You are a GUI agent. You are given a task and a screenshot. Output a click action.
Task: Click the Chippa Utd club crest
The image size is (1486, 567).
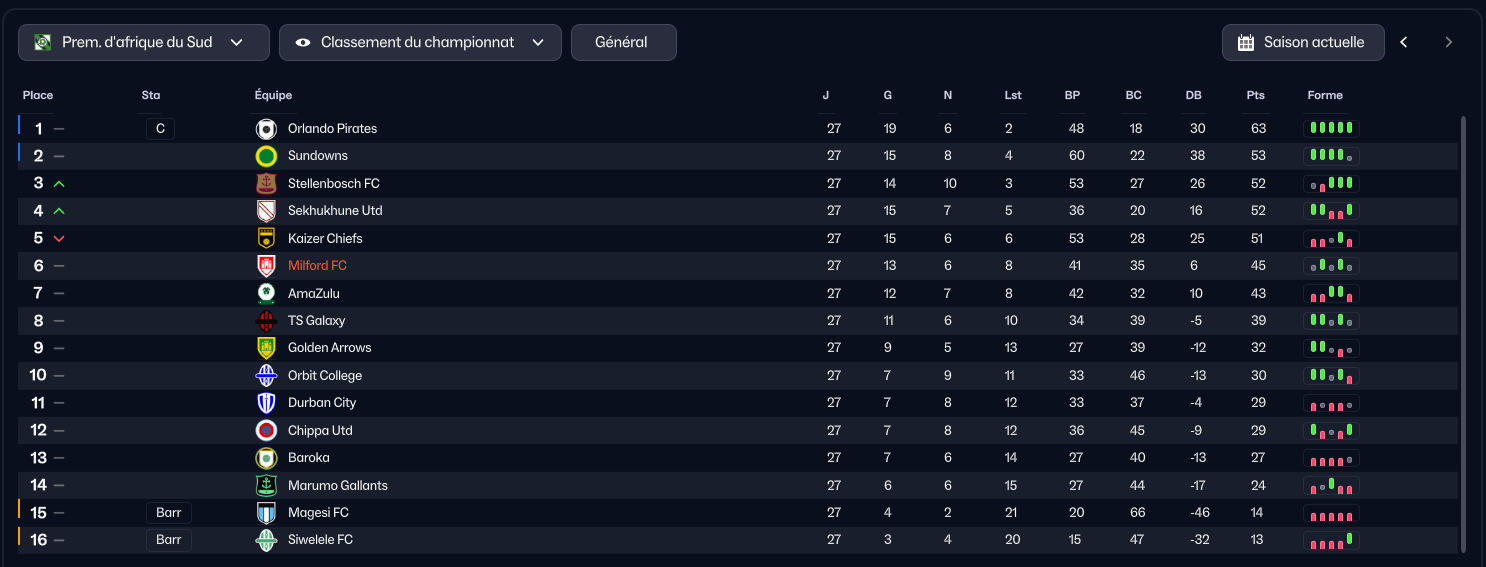[x=266, y=431]
